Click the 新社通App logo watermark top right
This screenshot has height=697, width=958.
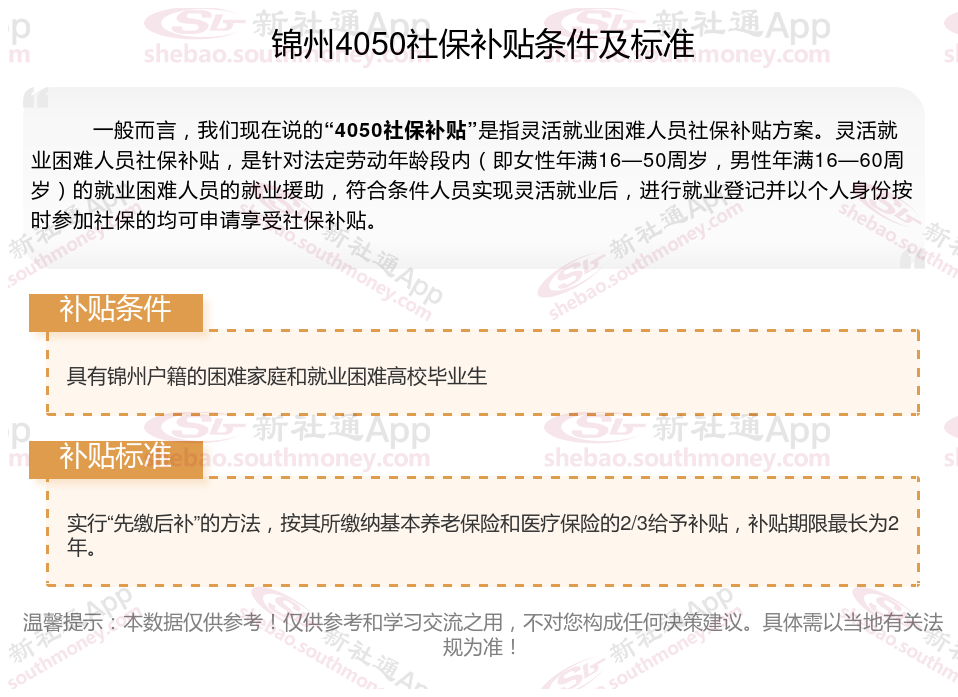pyautogui.click(x=687, y=24)
